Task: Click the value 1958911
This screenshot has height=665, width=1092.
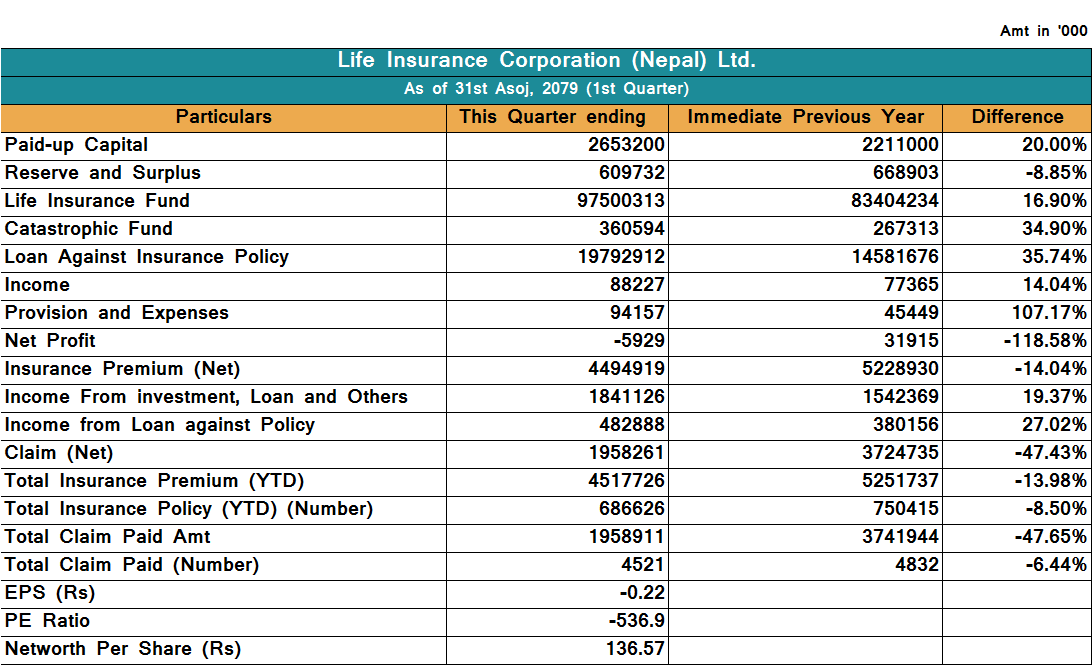Action: point(626,537)
